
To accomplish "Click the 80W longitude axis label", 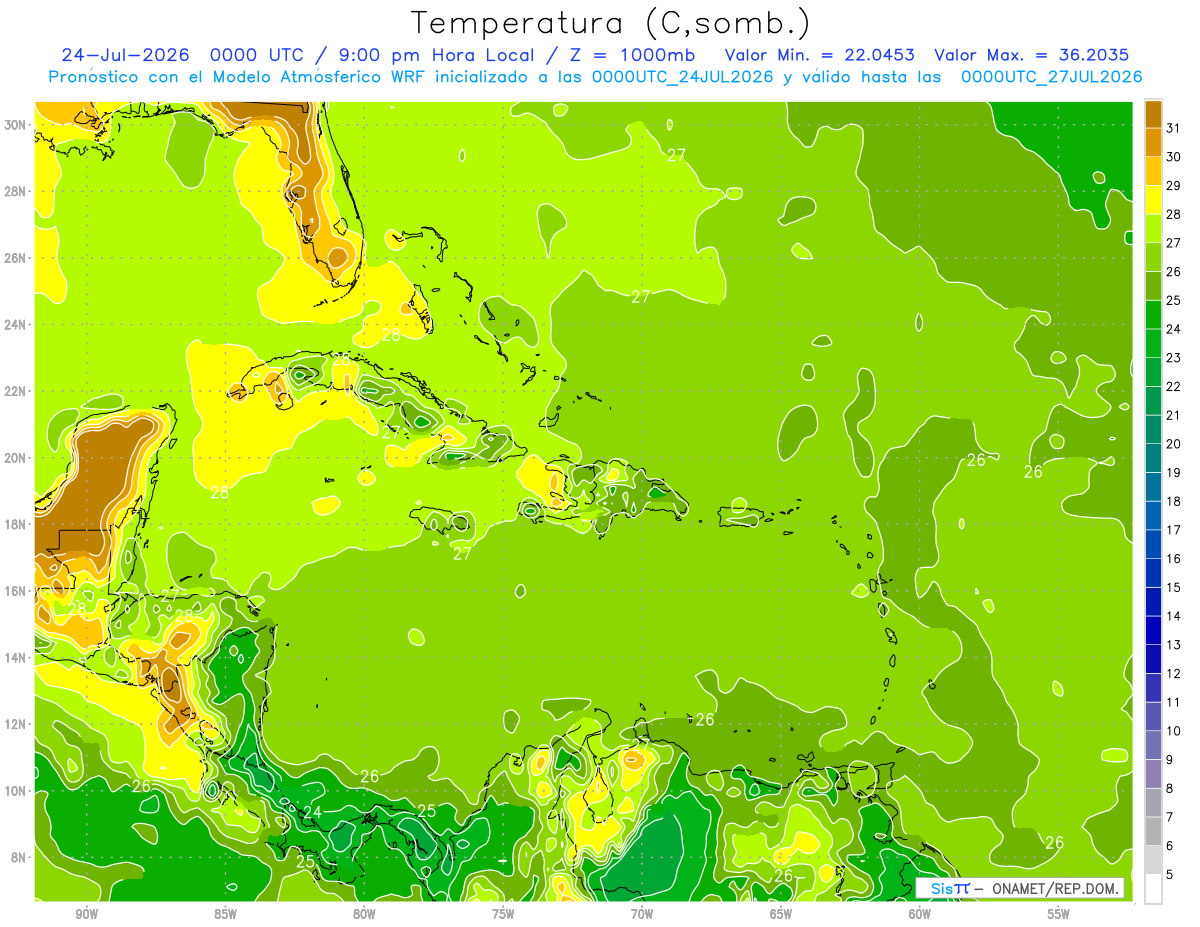I will [x=364, y=915].
